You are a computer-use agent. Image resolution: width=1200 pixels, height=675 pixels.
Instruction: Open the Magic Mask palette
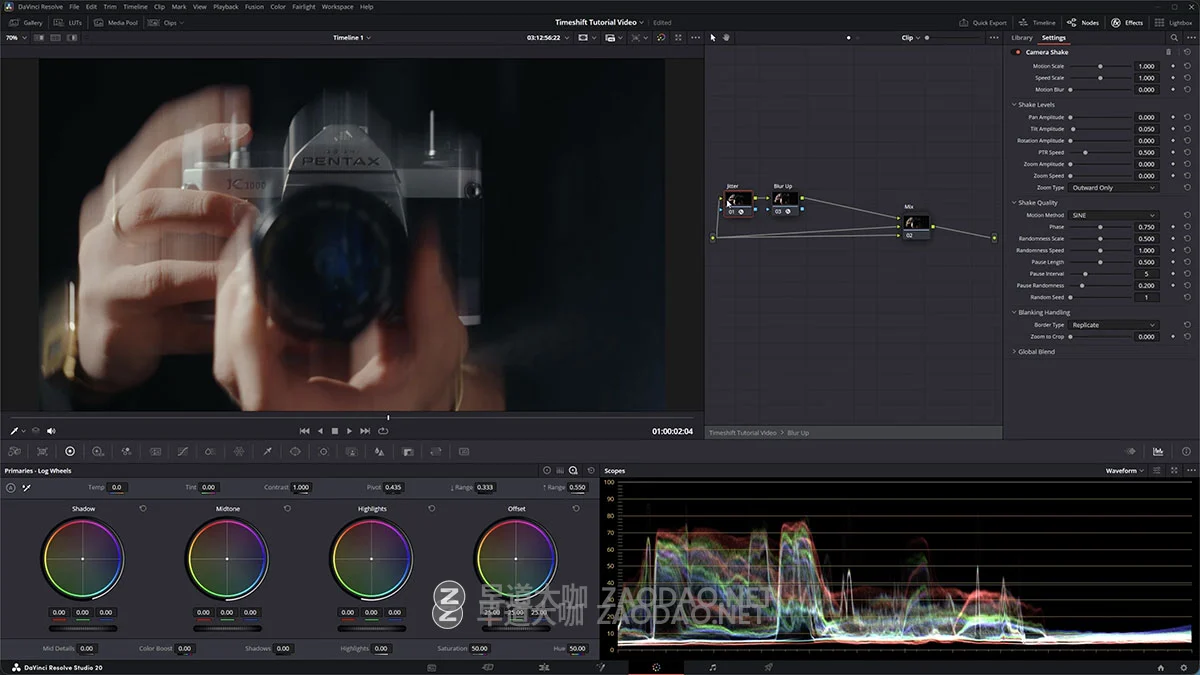351,451
